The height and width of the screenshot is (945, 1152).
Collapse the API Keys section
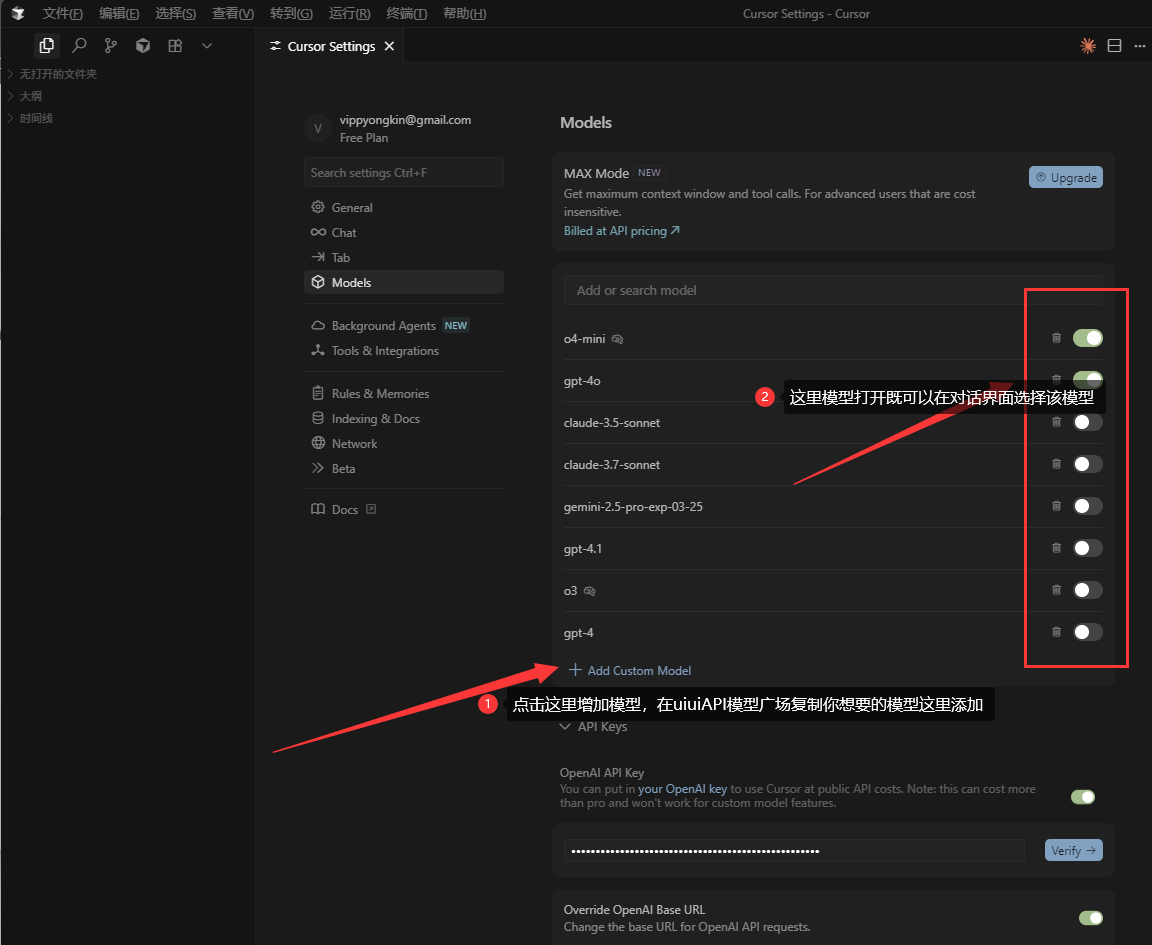(x=594, y=726)
